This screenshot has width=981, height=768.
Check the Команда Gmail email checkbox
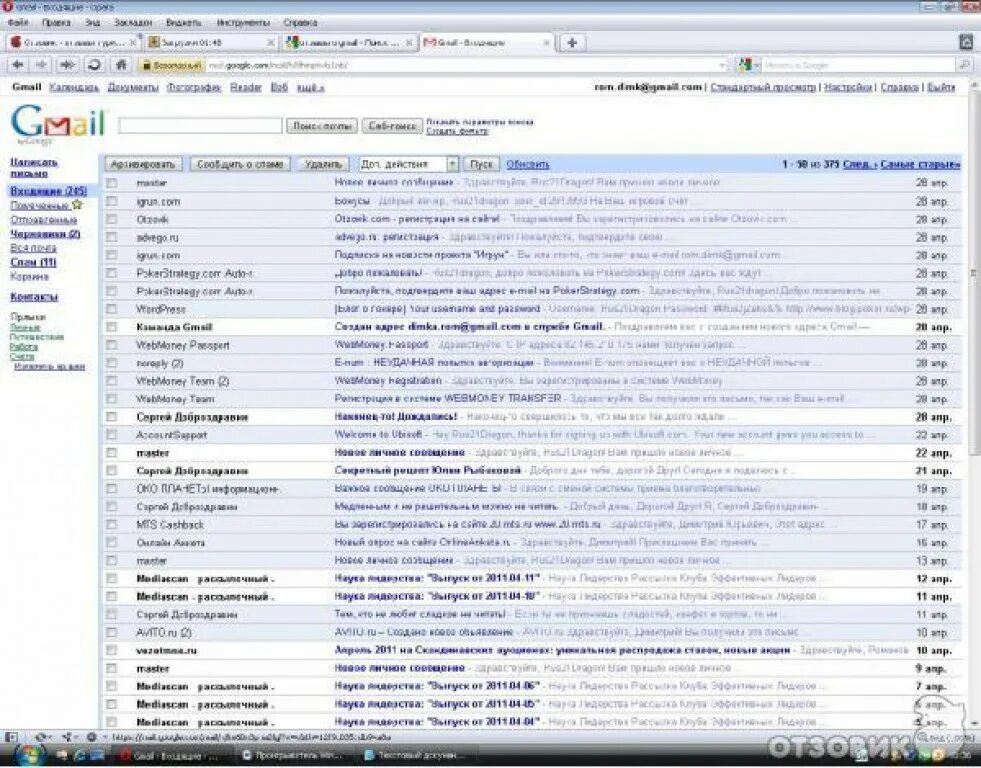[112, 326]
